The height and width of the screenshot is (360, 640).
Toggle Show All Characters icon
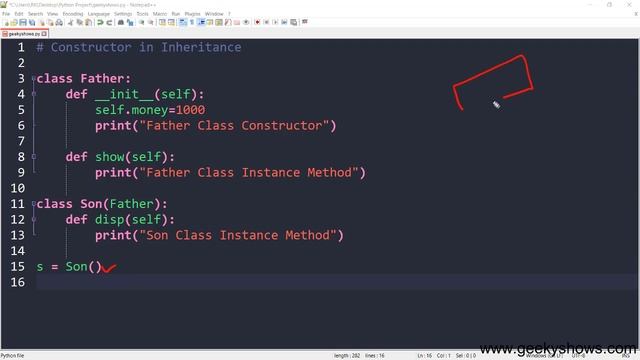click(192, 22)
